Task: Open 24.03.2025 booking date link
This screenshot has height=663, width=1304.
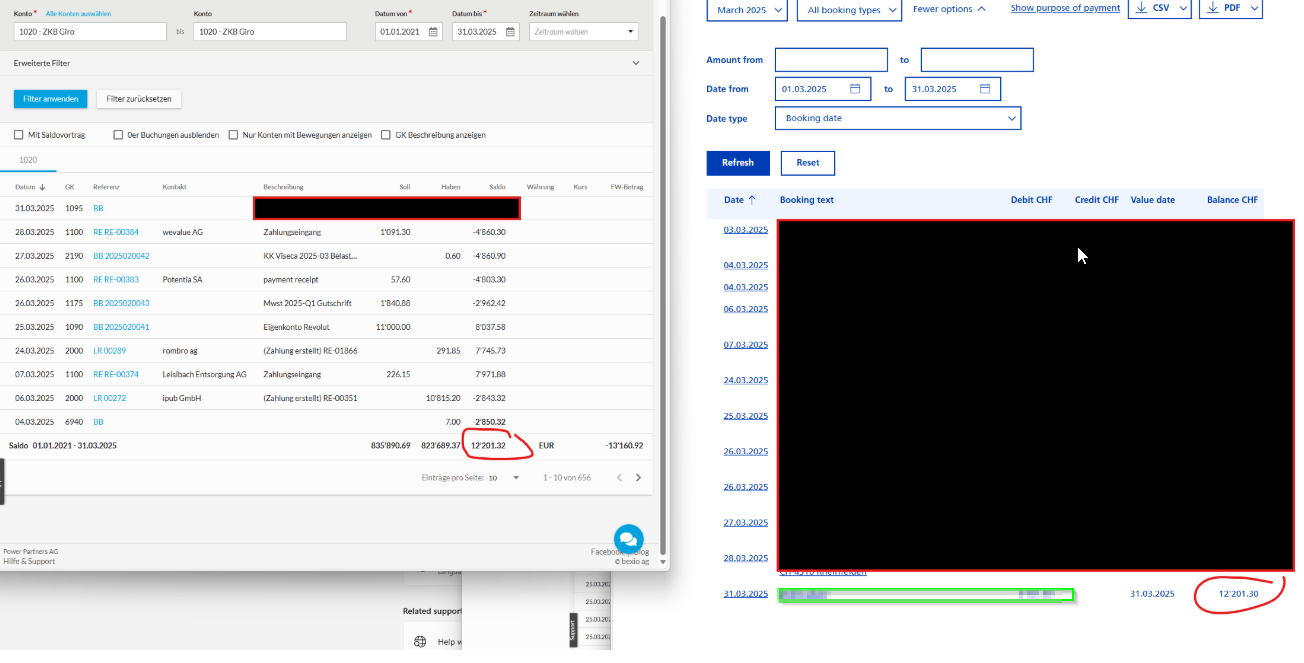Action: [745, 380]
